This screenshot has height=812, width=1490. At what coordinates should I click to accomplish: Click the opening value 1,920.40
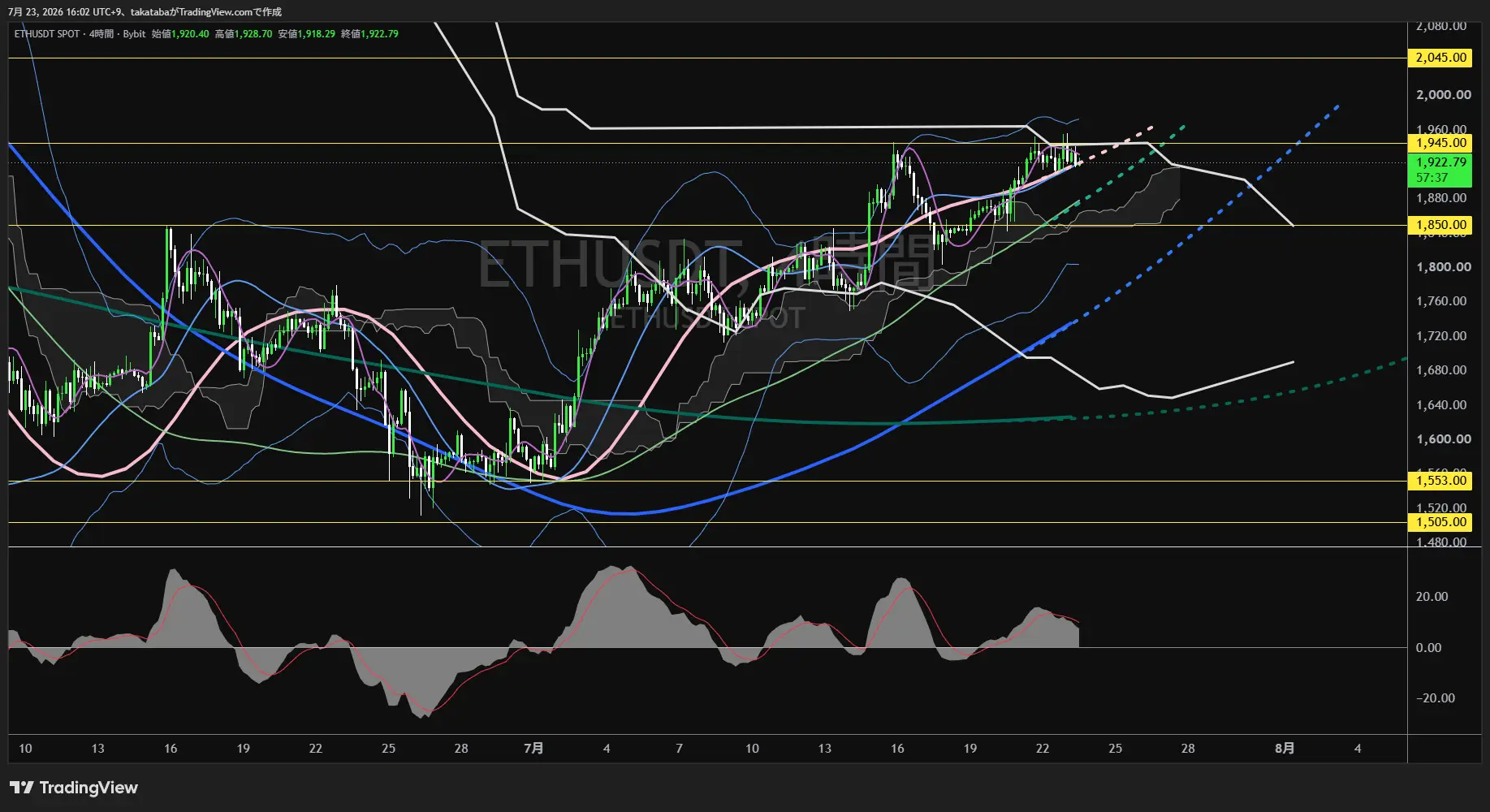coord(190,34)
